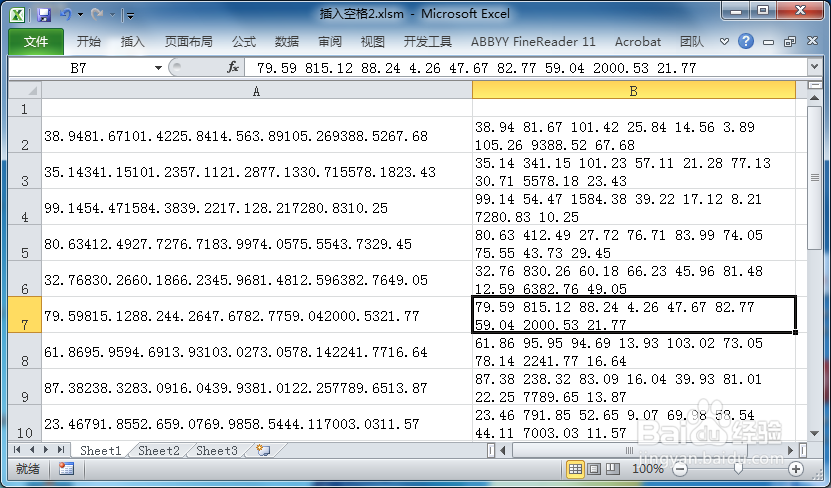Click horizontal scrollbar left arrow
Screen dimensions: 831x488
coord(503,450)
